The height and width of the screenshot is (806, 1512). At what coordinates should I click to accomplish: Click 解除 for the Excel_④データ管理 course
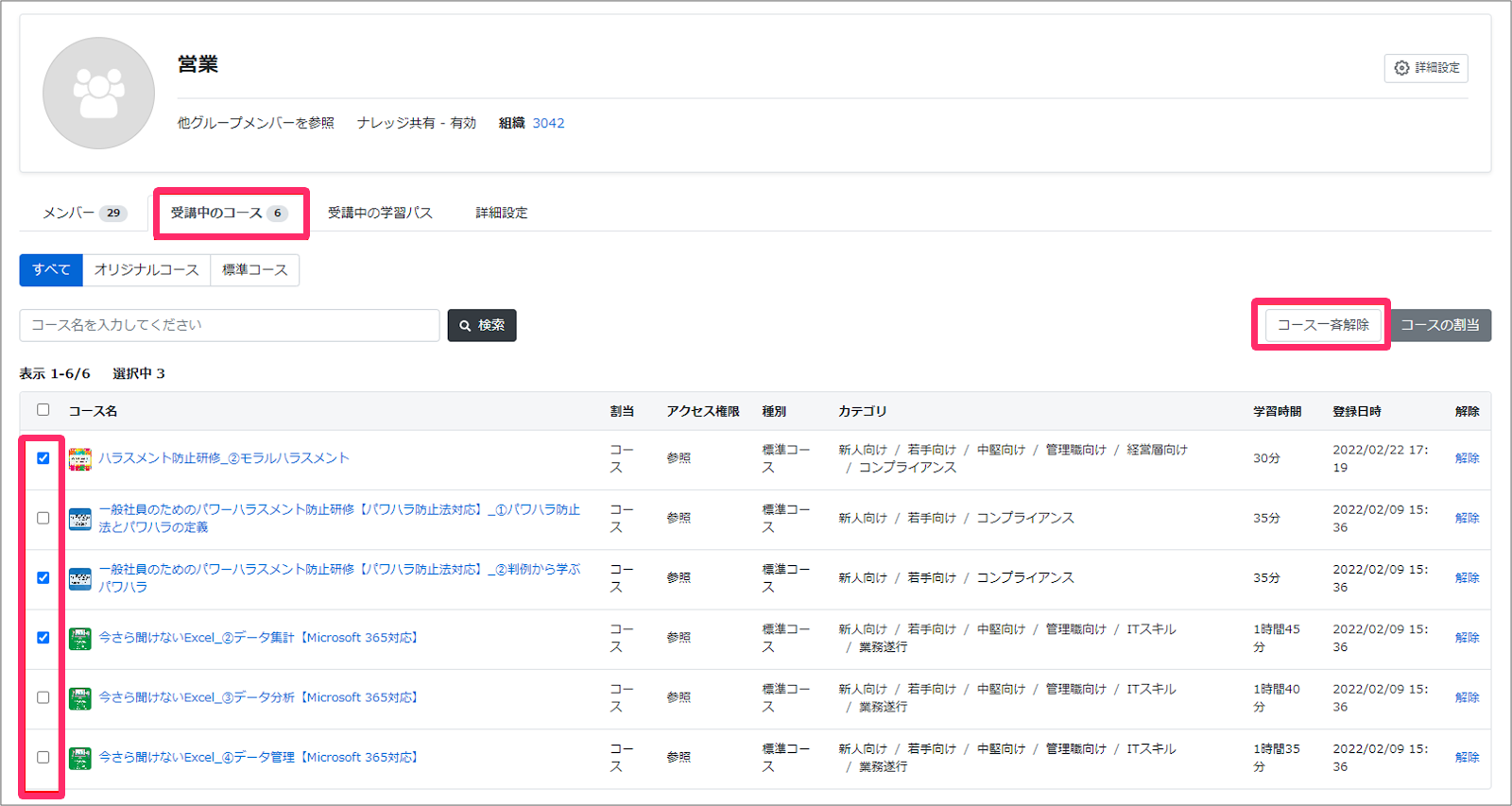pyautogui.click(x=1468, y=757)
